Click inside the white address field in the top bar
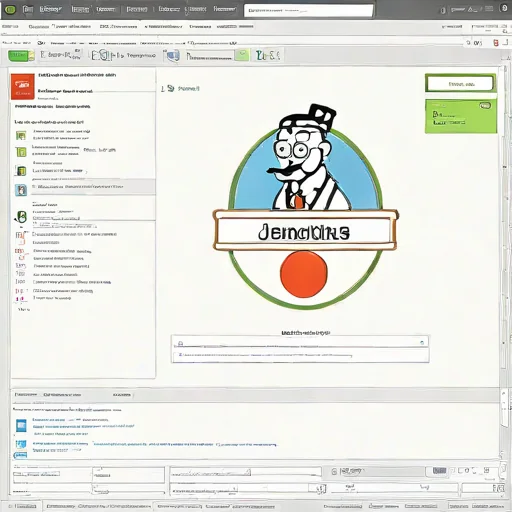Screen dimensions: 512x512 pos(308,10)
